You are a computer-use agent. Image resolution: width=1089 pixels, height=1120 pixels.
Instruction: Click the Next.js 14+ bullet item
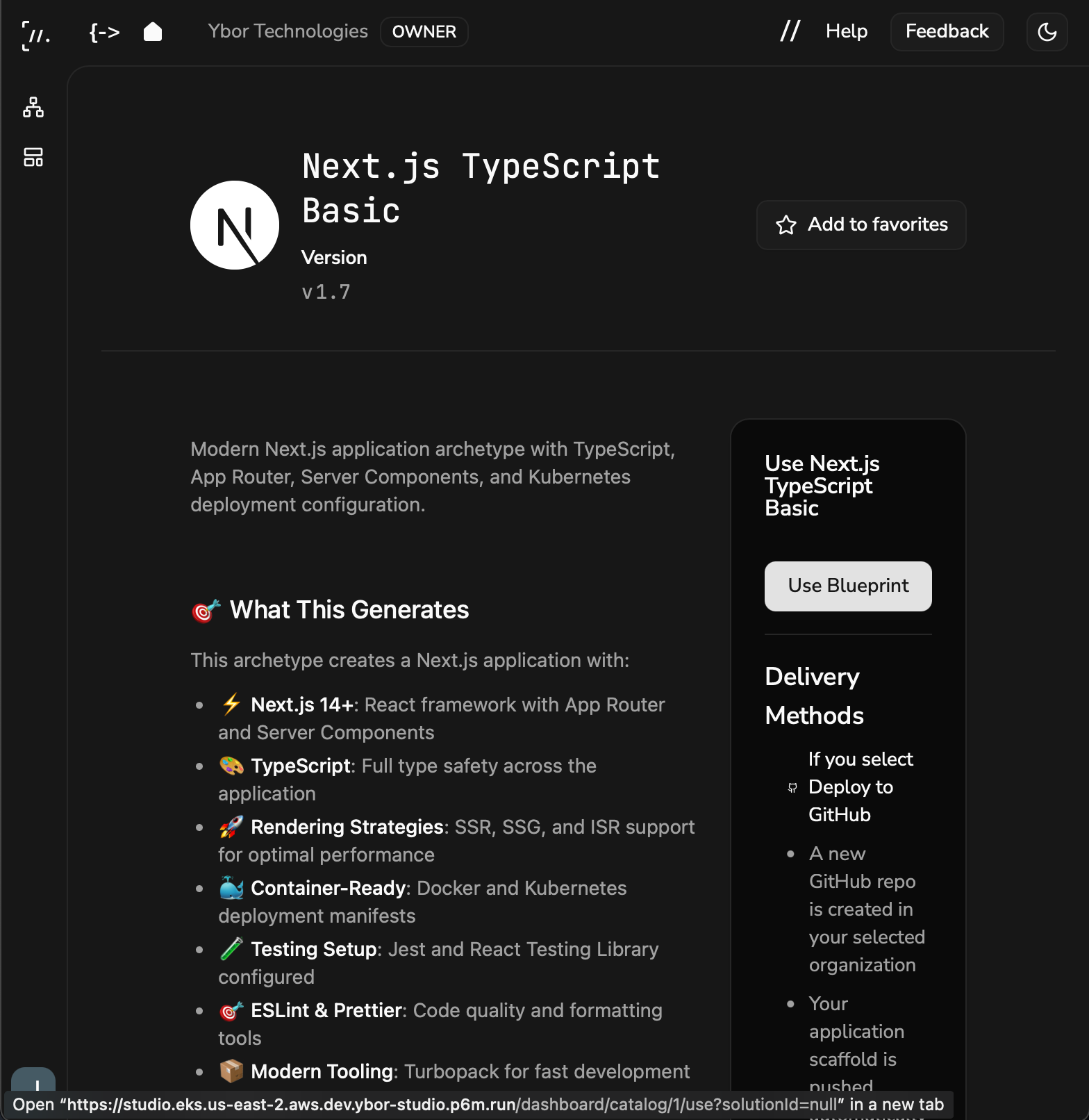click(x=442, y=718)
